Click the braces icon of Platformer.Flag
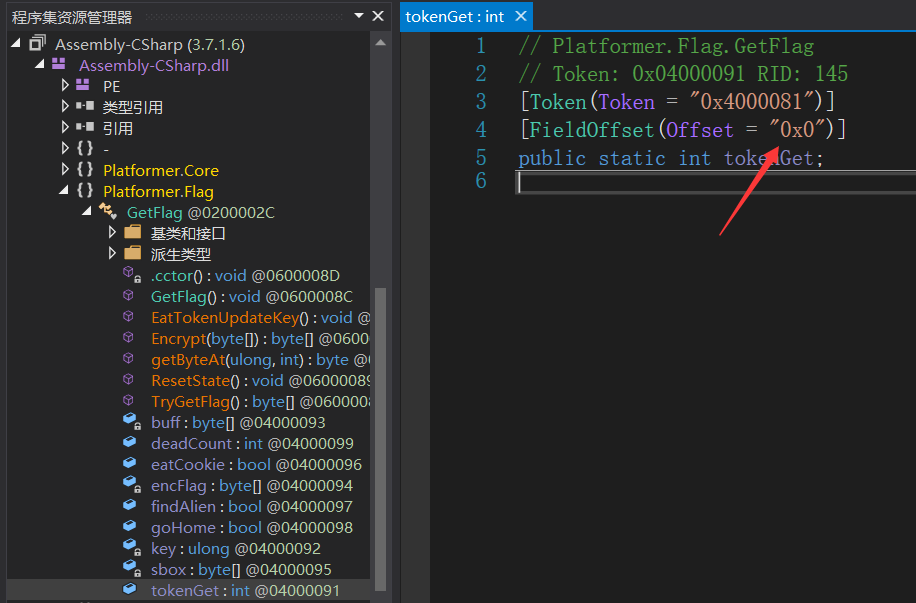This screenshot has height=603, width=916. coord(85,190)
